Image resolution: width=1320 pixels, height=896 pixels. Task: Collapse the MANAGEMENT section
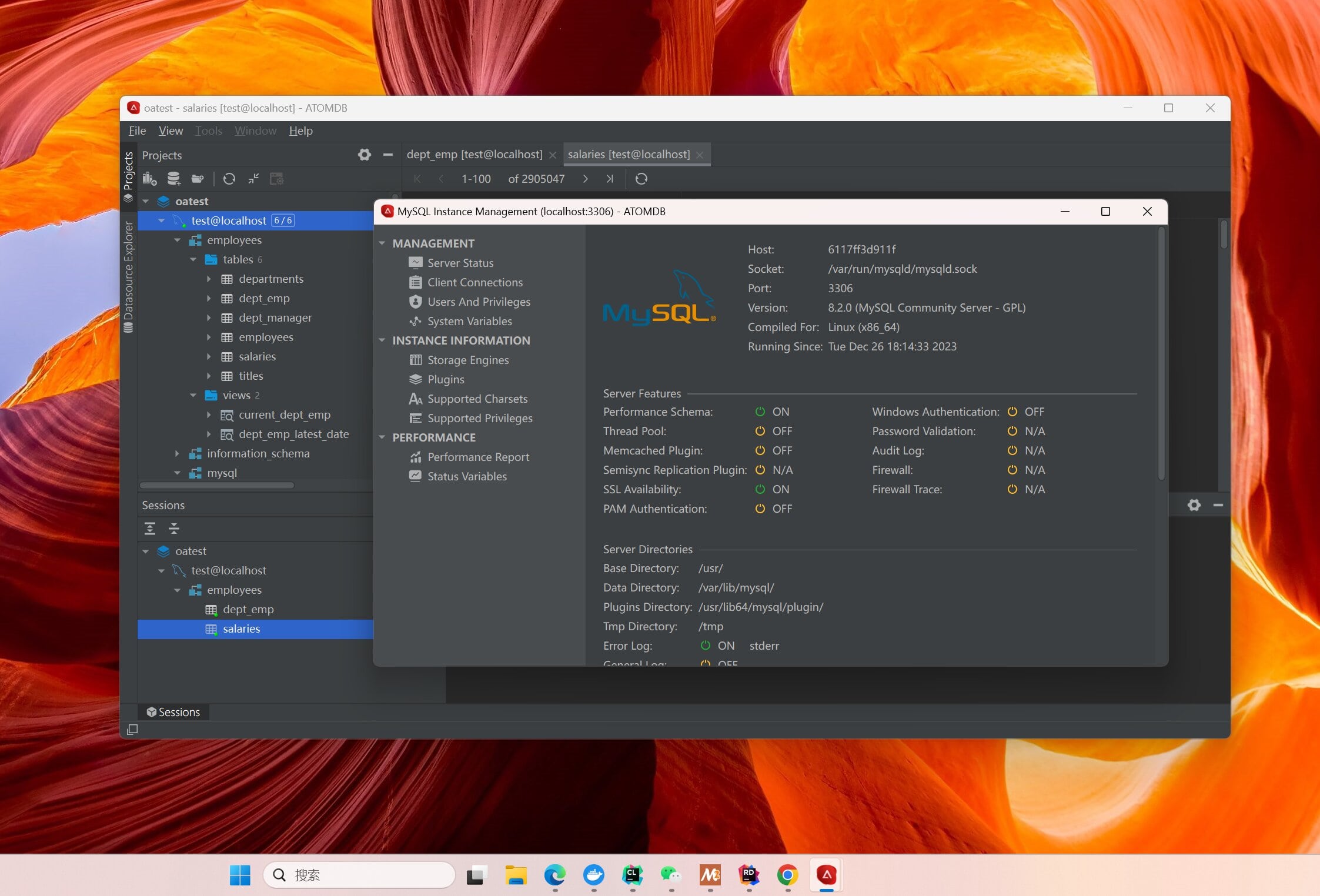[382, 243]
